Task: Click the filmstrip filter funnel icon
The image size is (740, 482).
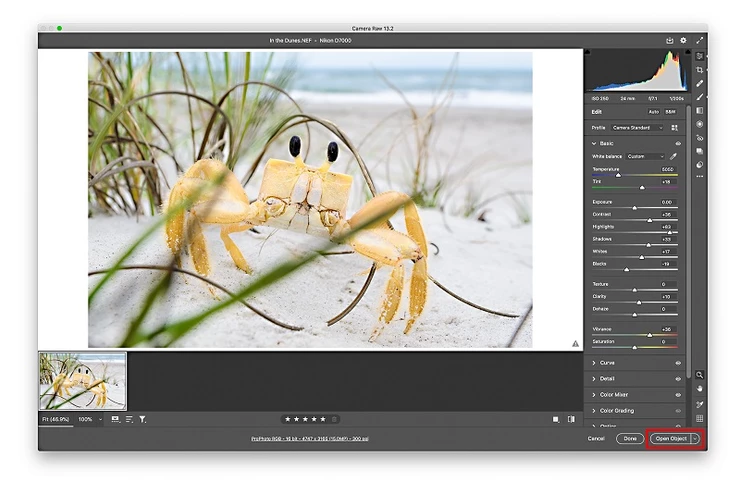Action: click(x=143, y=419)
